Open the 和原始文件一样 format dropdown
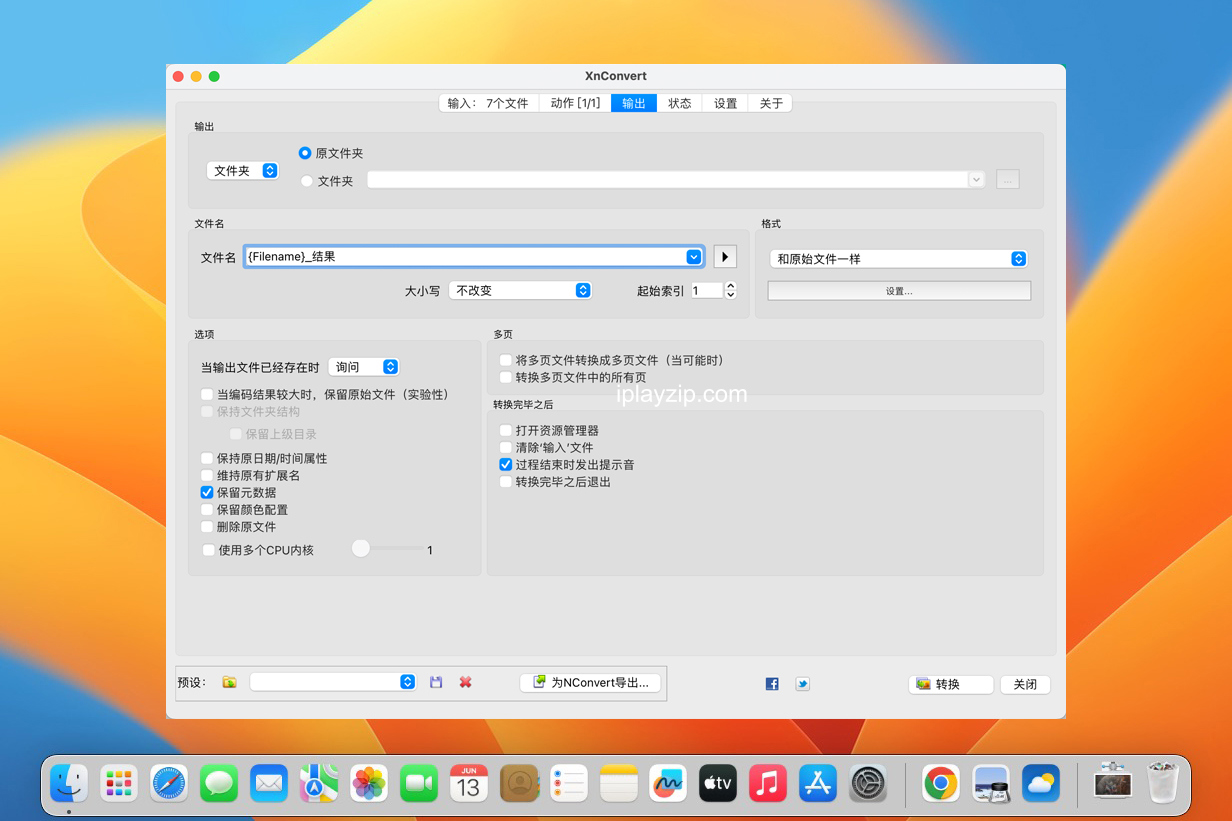The image size is (1232, 821). click(x=899, y=258)
